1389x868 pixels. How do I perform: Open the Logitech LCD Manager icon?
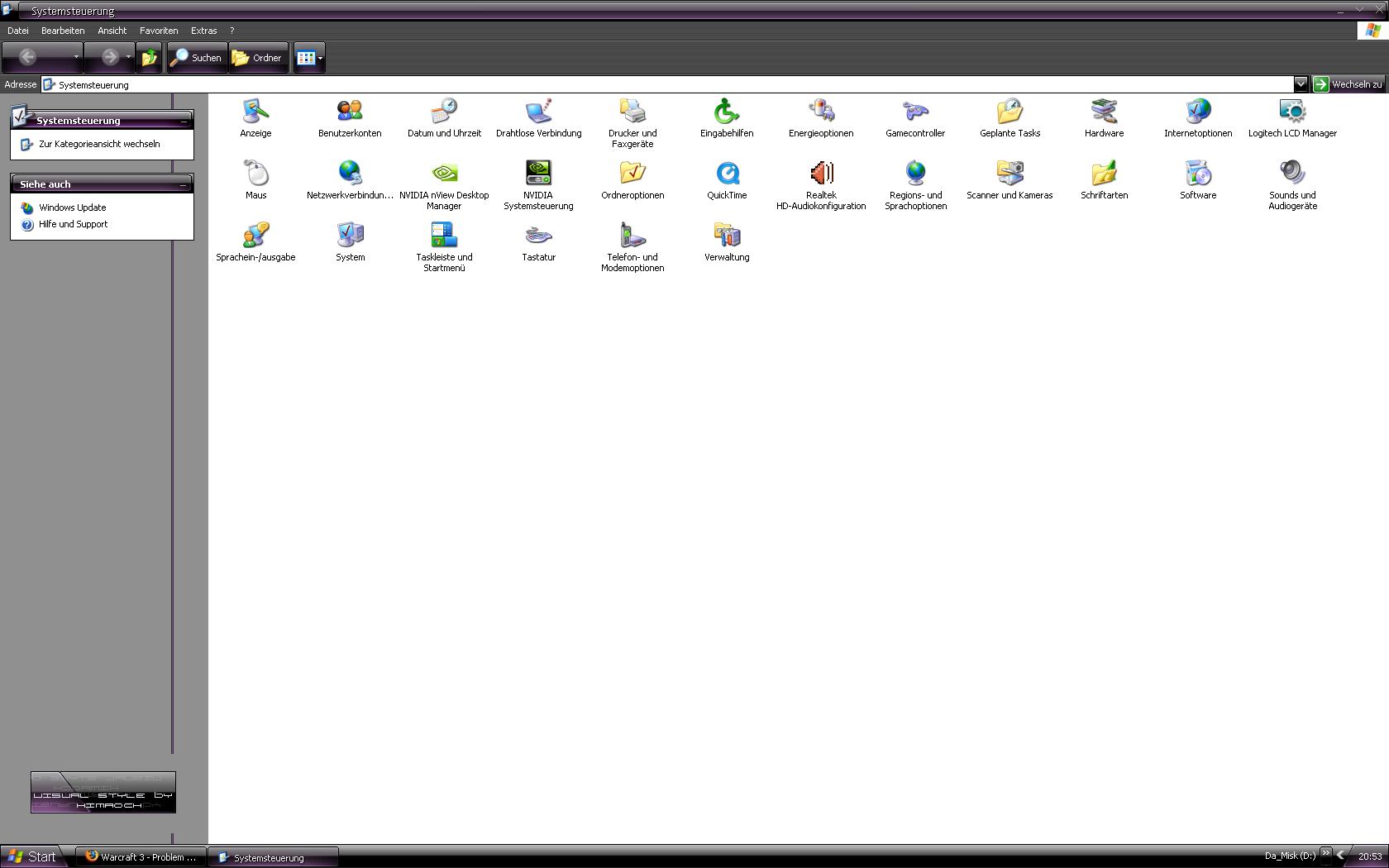(1292, 111)
